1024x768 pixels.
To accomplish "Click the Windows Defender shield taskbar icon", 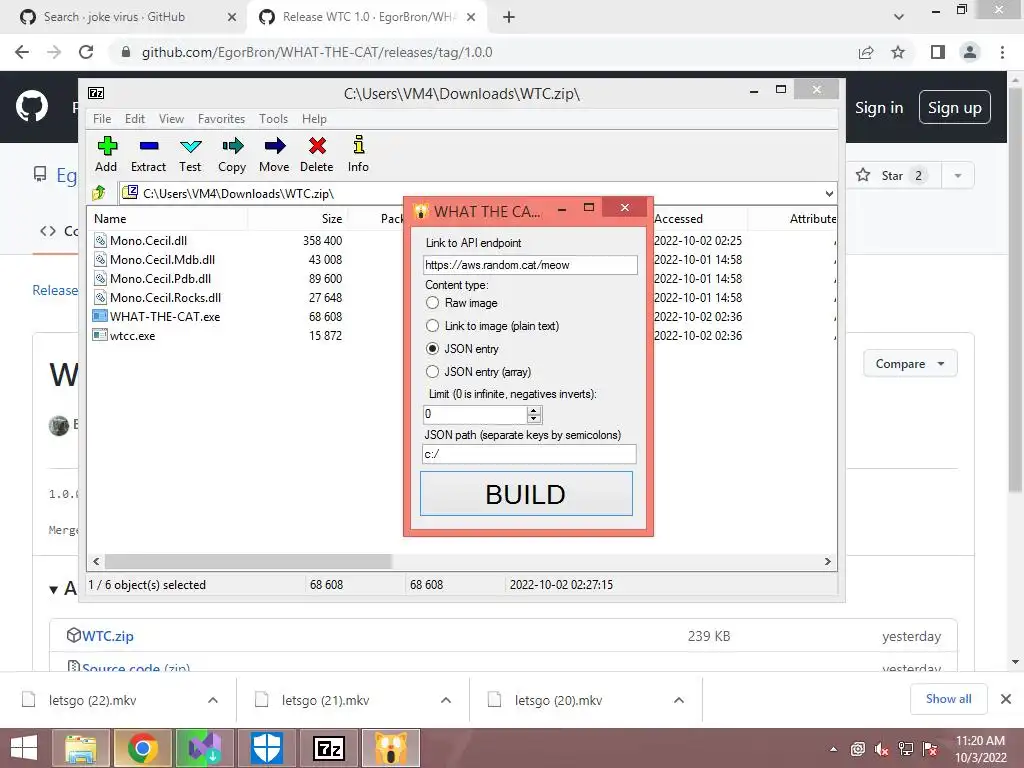I will coord(267,748).
